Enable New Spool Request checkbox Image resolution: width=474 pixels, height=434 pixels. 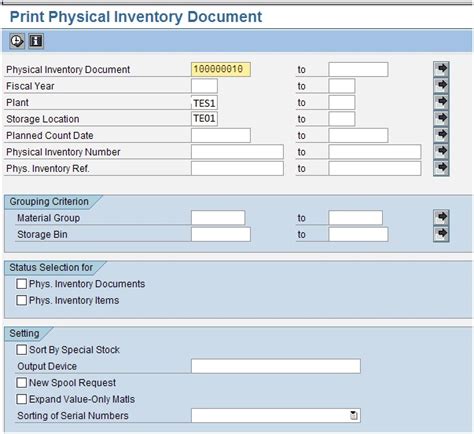click(22, 383)
